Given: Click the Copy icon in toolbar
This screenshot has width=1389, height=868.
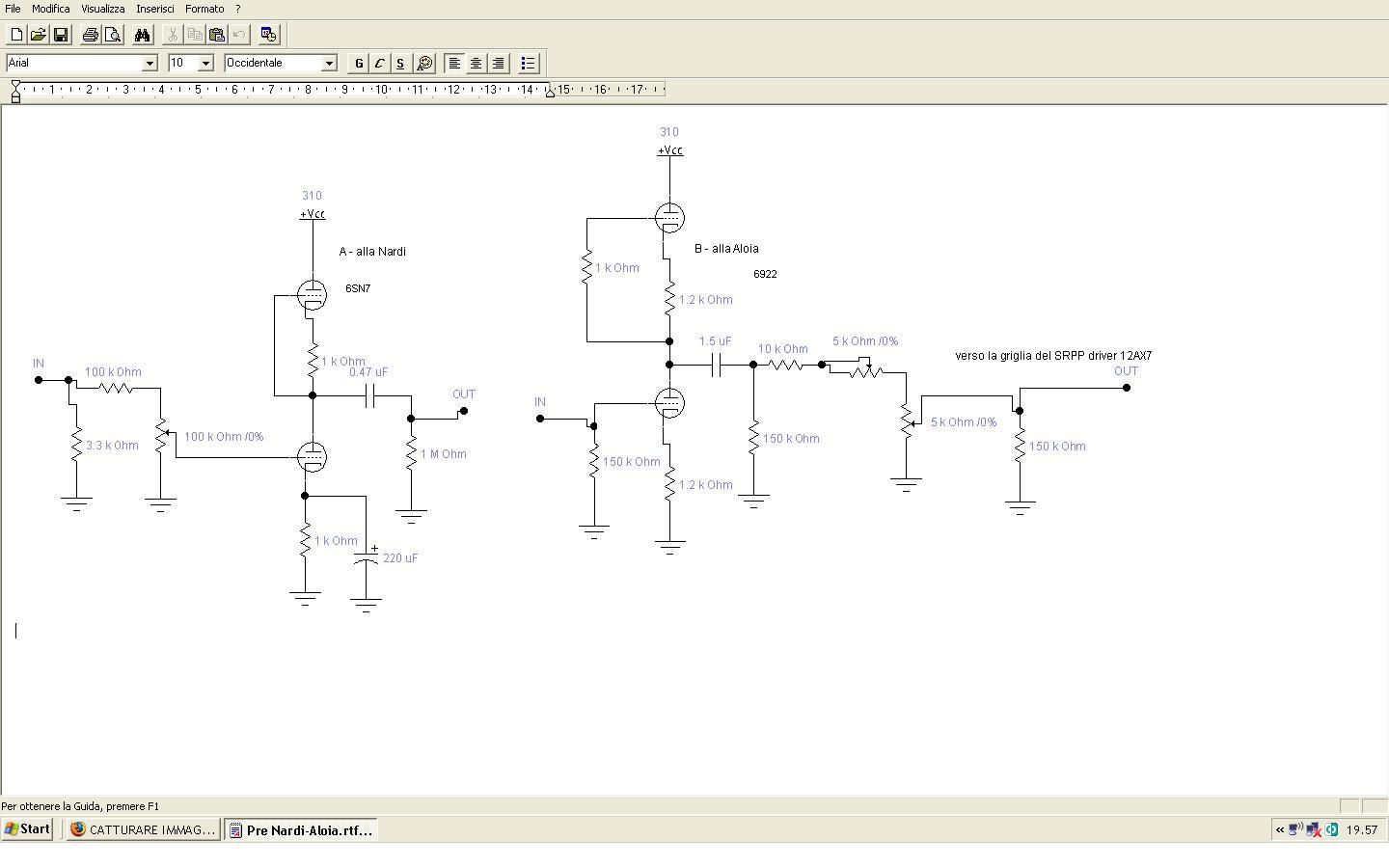Looking at the screenshot, I should click(x=195, y=35).
